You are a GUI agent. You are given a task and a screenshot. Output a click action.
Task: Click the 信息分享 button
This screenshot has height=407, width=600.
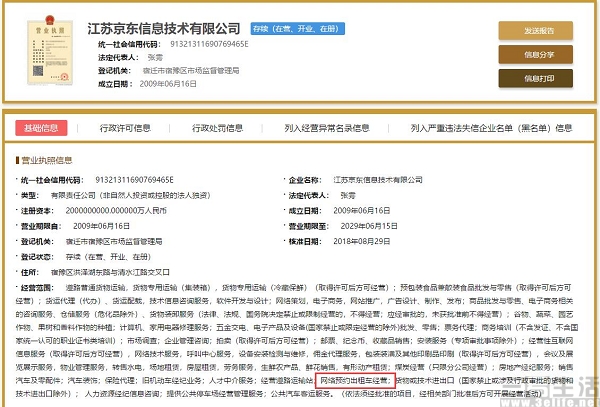coord(535,55)
